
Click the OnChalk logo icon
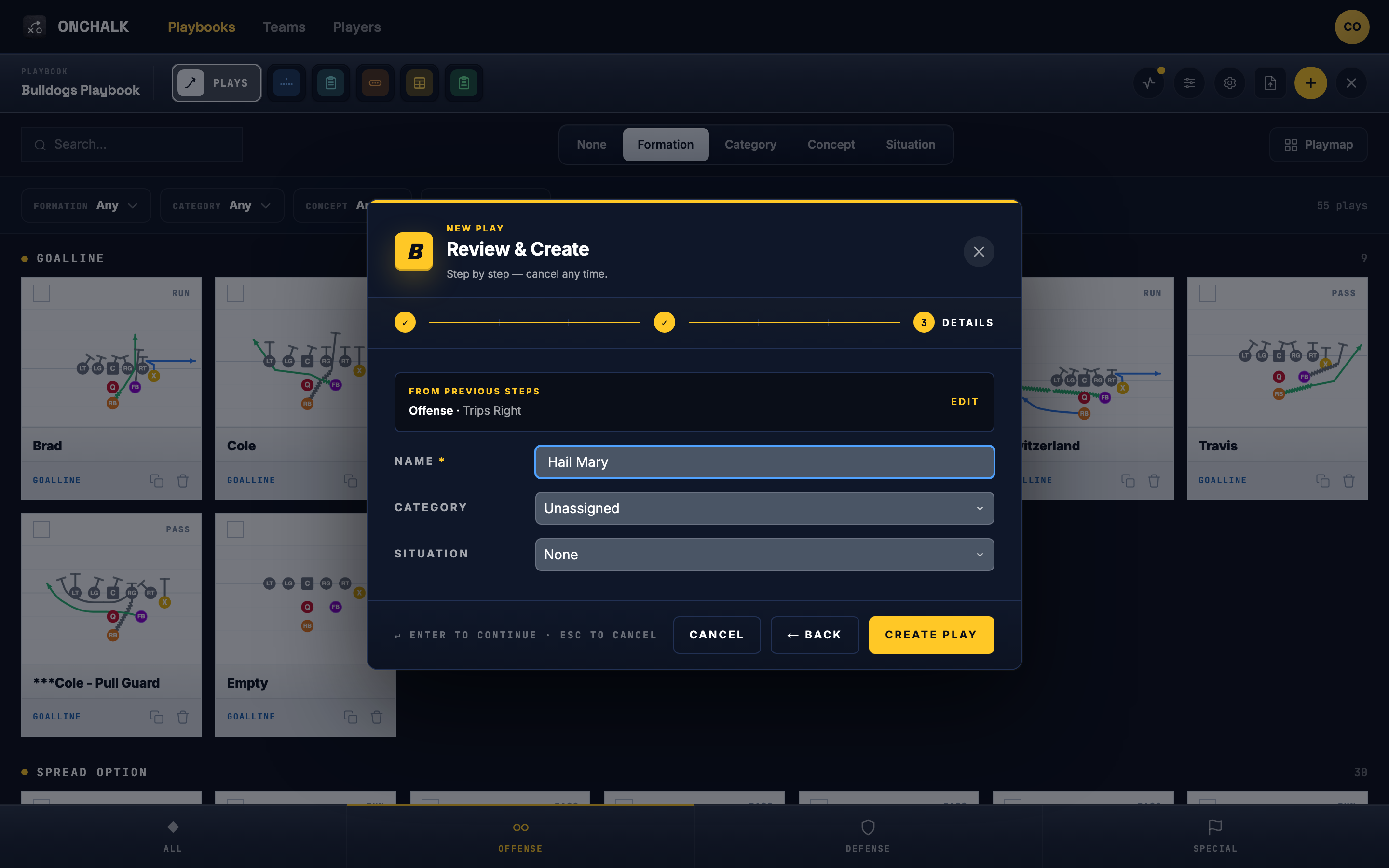click(34, 27)
